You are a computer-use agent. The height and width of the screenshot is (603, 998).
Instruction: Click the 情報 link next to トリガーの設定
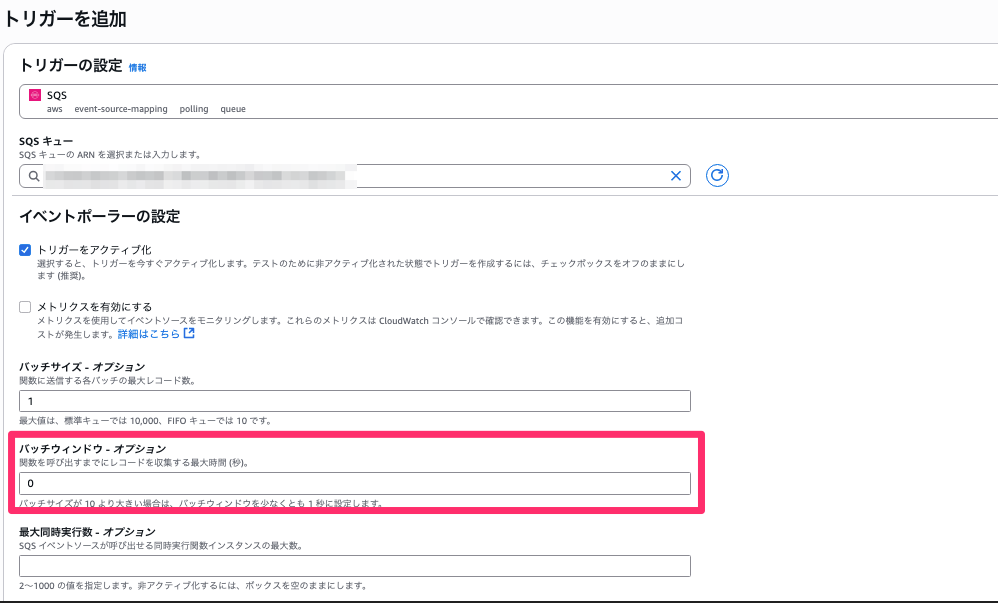(x=137, y=68)
